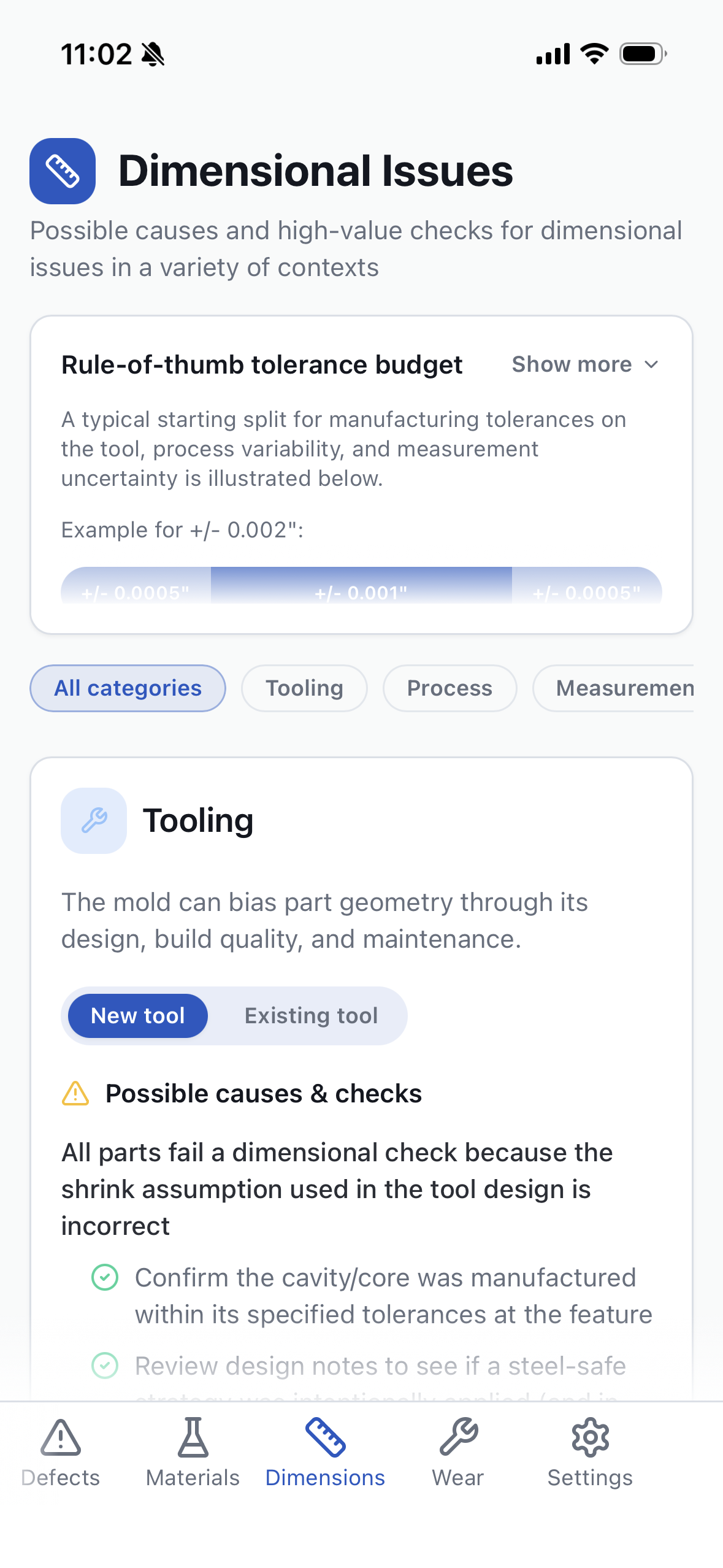Enable the Tooling category filter

pyautogui.click(x=304, y=688)
